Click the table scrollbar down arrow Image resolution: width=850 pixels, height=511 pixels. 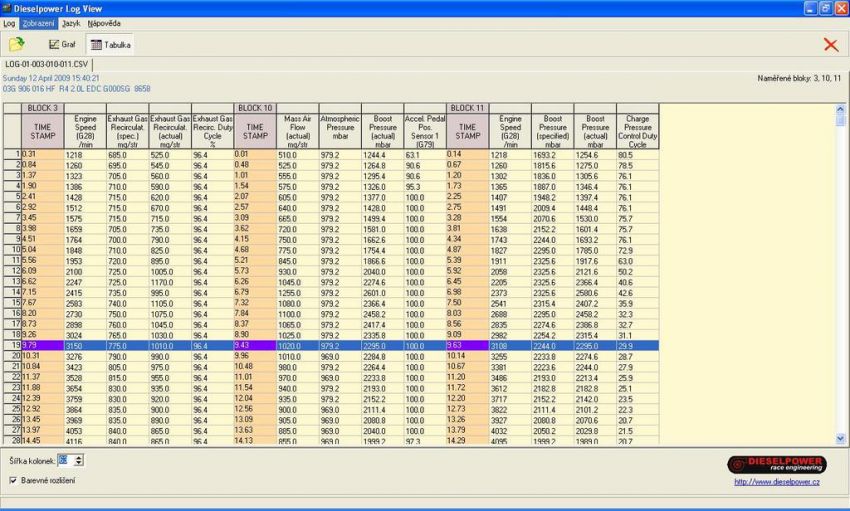(840, 438)
